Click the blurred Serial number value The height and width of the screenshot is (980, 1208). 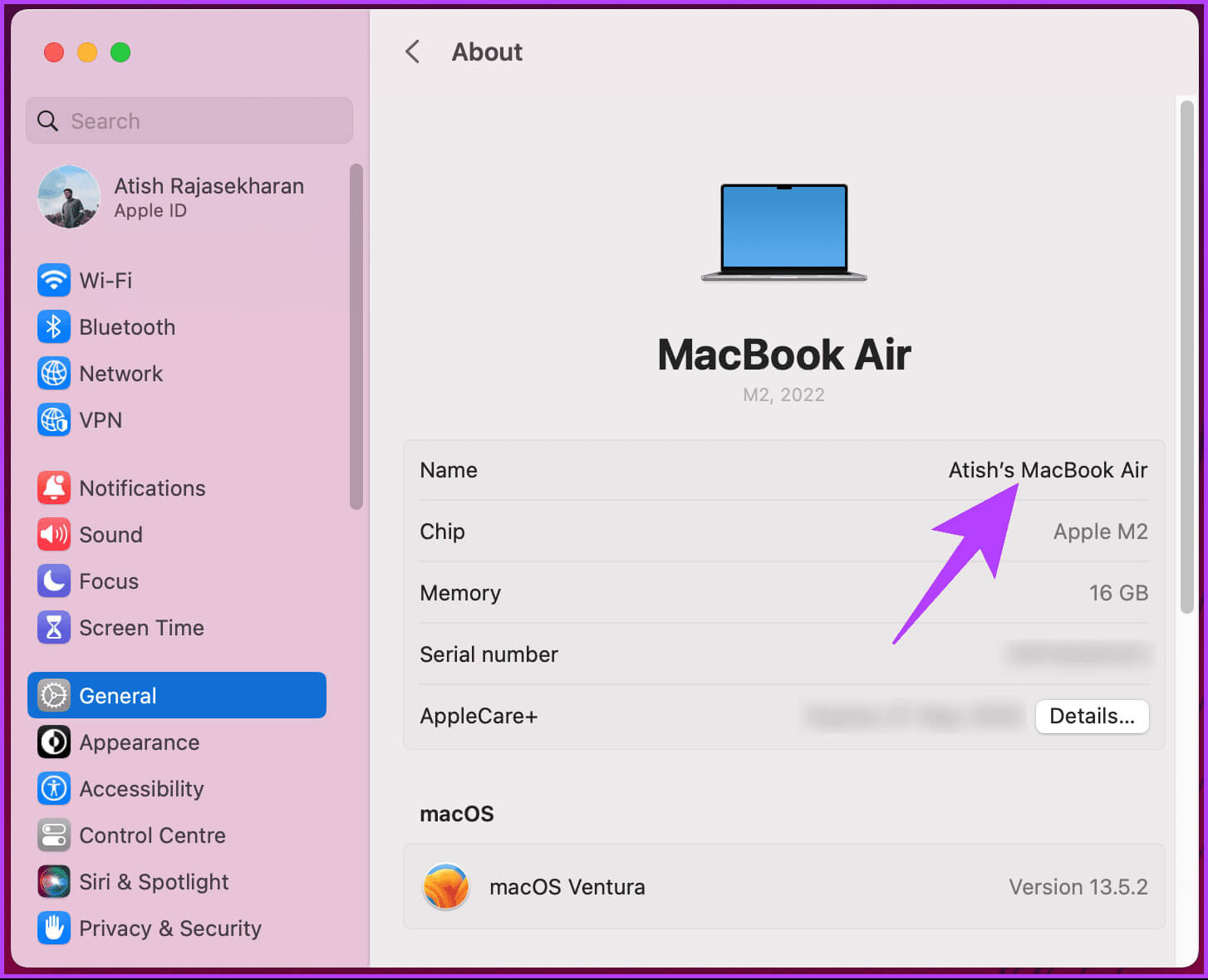[x=1078, y=654]
